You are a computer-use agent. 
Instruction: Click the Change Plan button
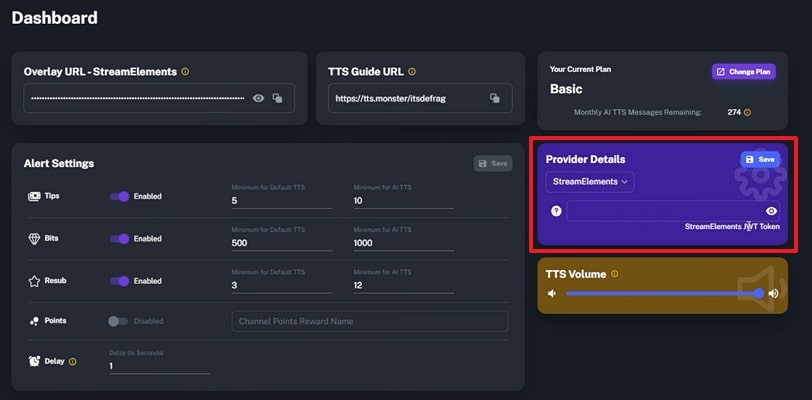point(744,72)
